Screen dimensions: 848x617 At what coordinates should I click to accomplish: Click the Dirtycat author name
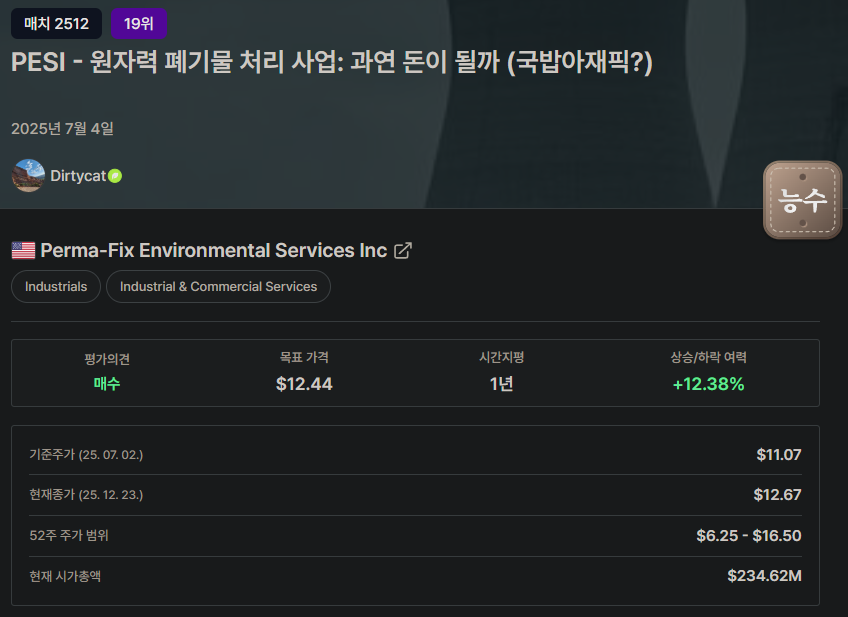(78, 176)
